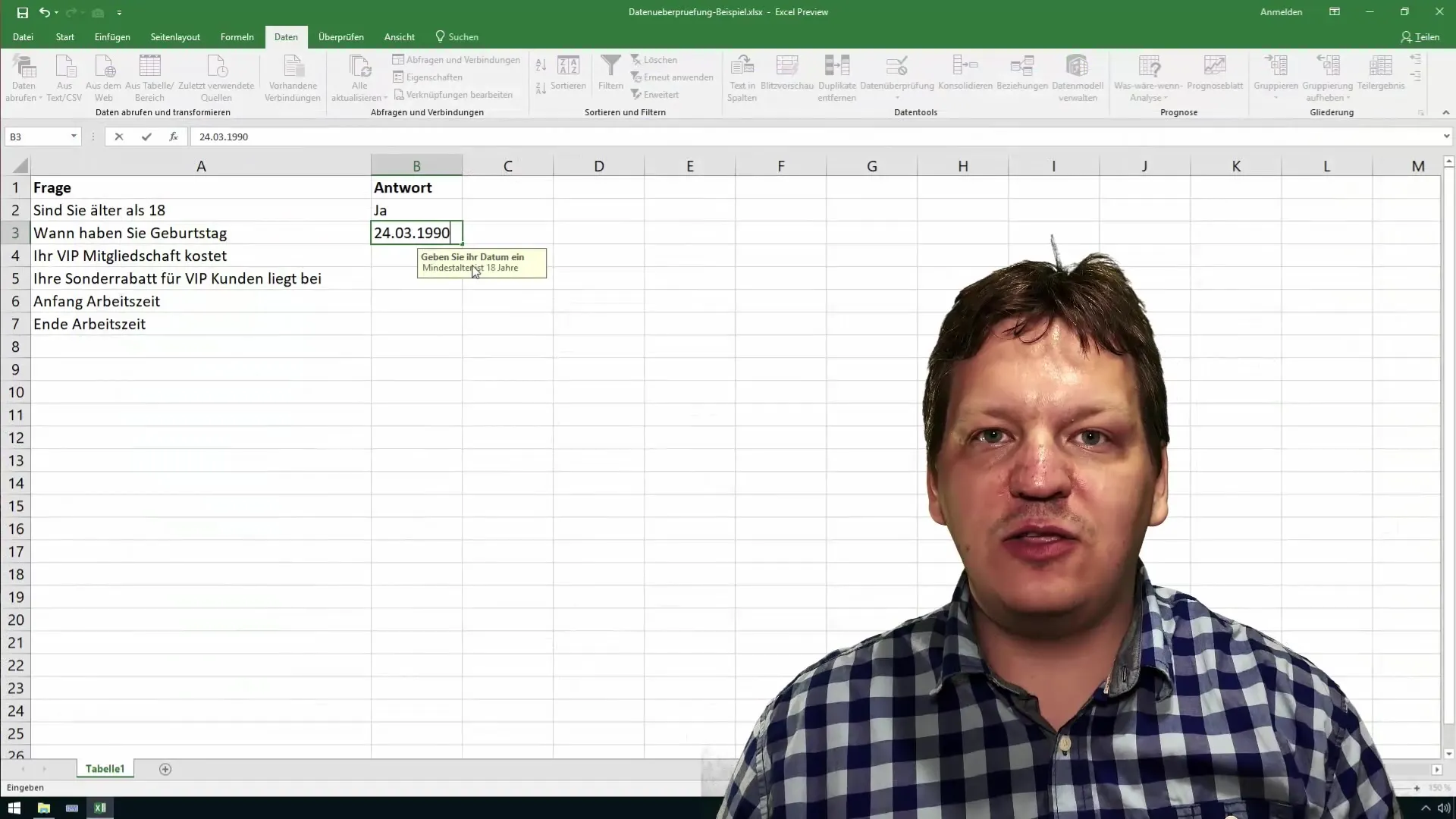Expand the formula bar chevron

click(1446, 136)
